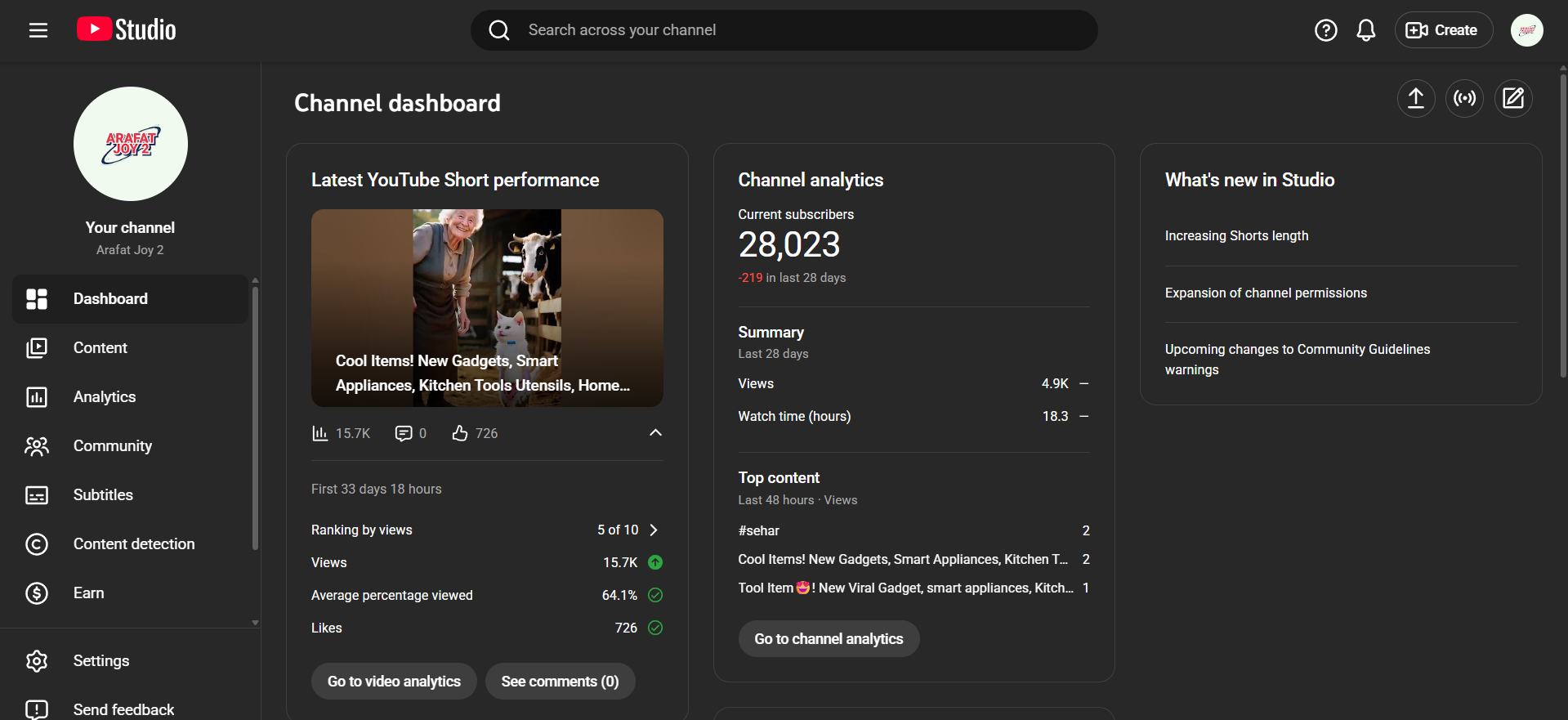Click the Go live broadcast icon
This screenshot has width=1568, height=720.
pyautogui.click(x=1464, y=99)
